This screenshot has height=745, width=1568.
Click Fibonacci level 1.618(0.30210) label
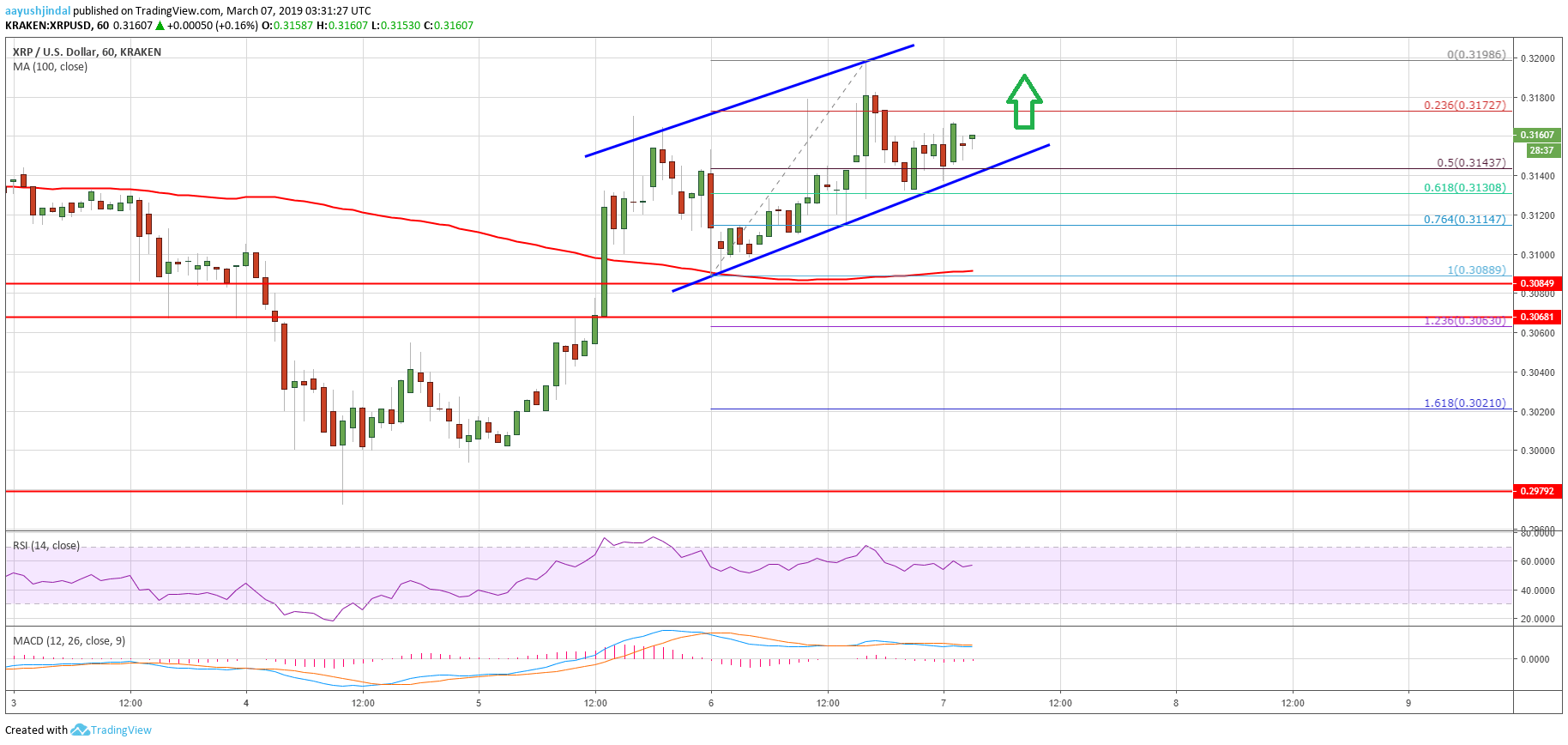click(1465, 403)
